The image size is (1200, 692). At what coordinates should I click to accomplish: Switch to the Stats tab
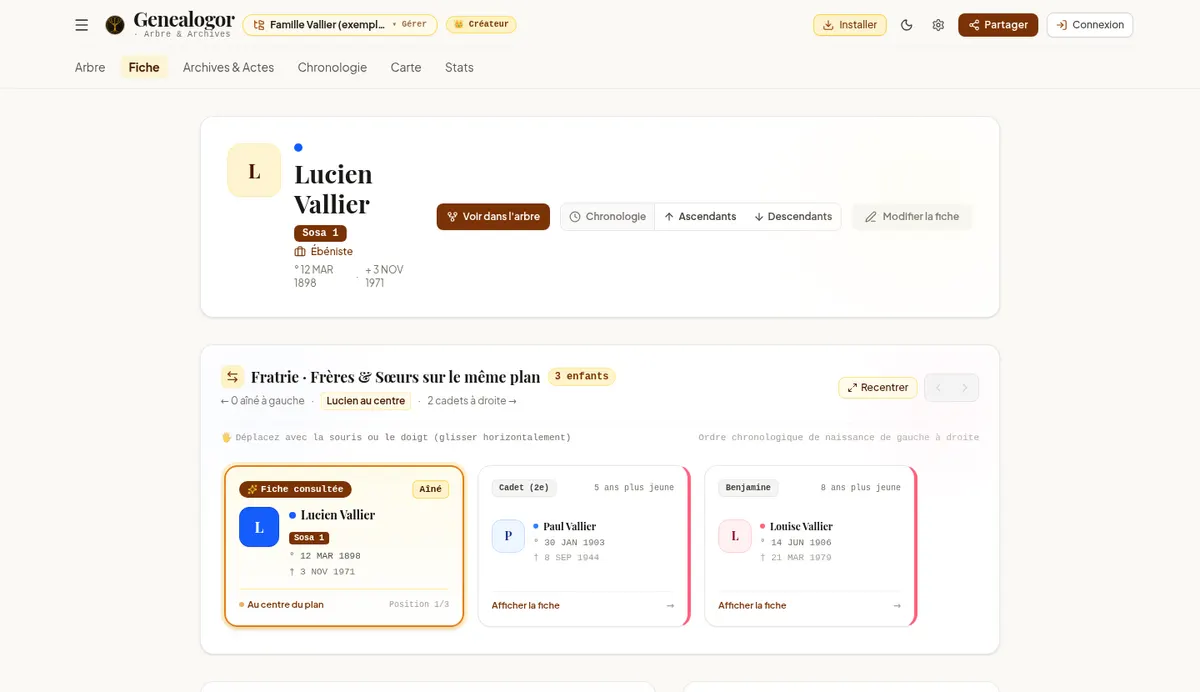459,67
